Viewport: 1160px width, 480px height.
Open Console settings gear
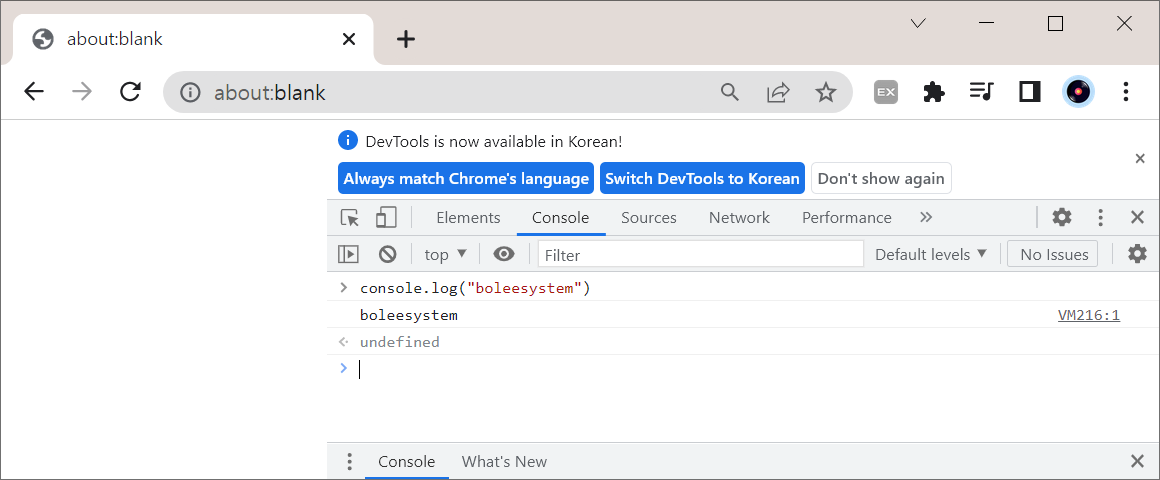click(1137, 254)
